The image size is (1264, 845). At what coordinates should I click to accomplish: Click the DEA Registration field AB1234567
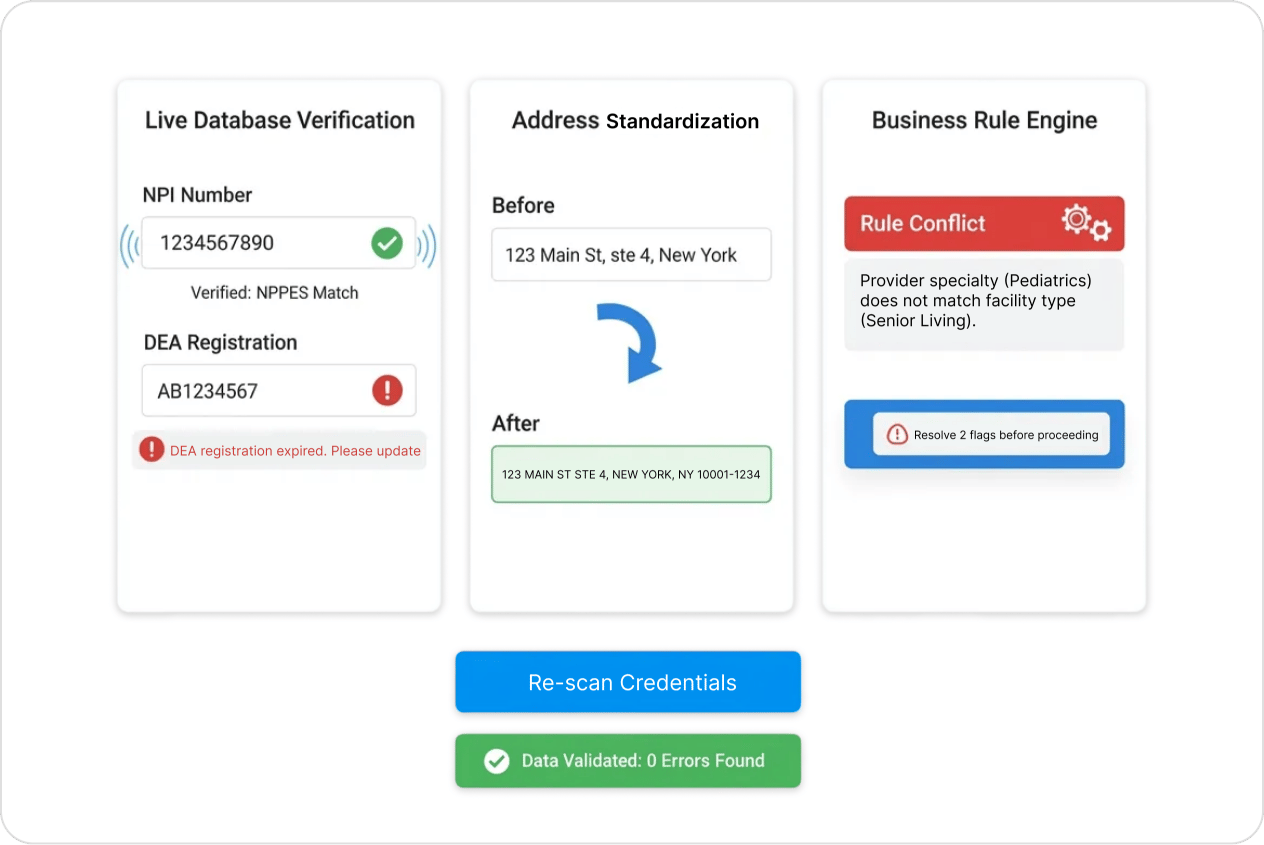(278, 390)
